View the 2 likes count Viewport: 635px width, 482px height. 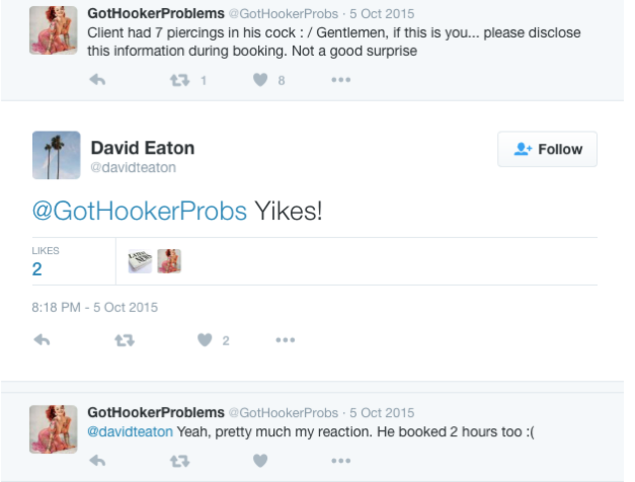point(37,268)
